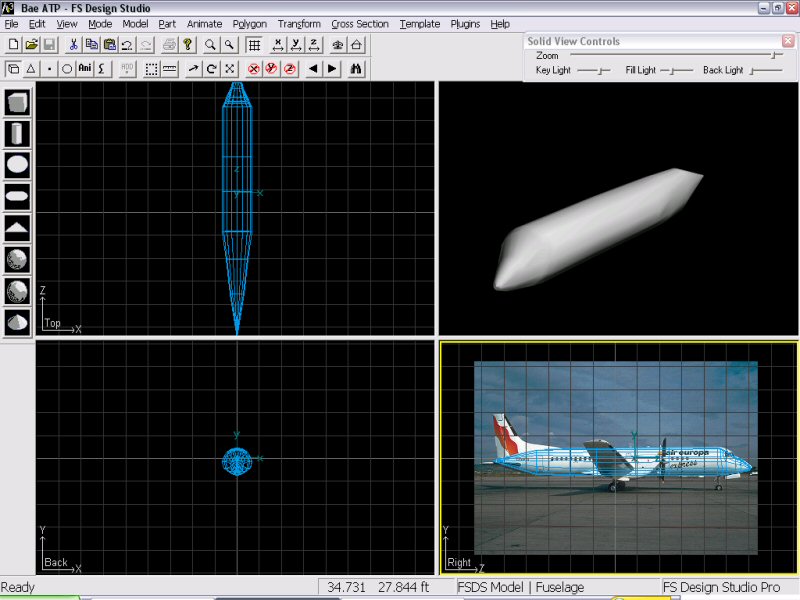Open the Plugins menu
The width and height of the screenshot is (800, 600).
(x=465, y=24)
